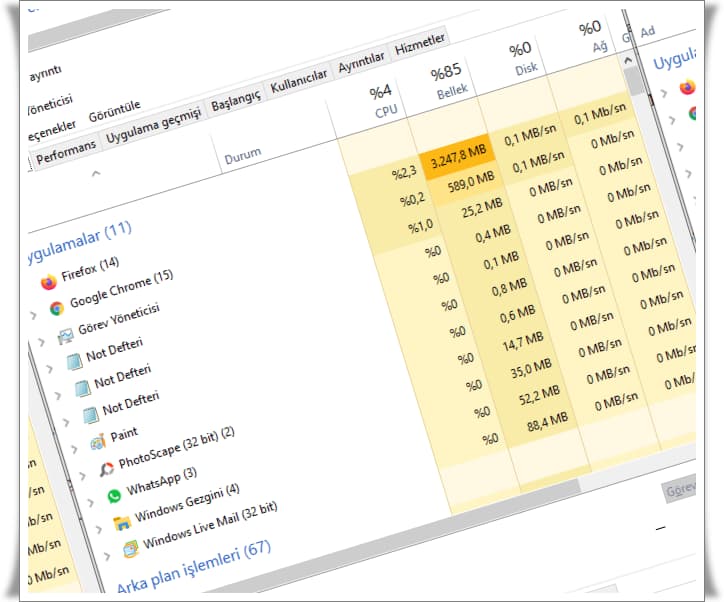Click the Paint application icon
The width and height of the screenshot is (724, 602).
[x=98, y=442]
